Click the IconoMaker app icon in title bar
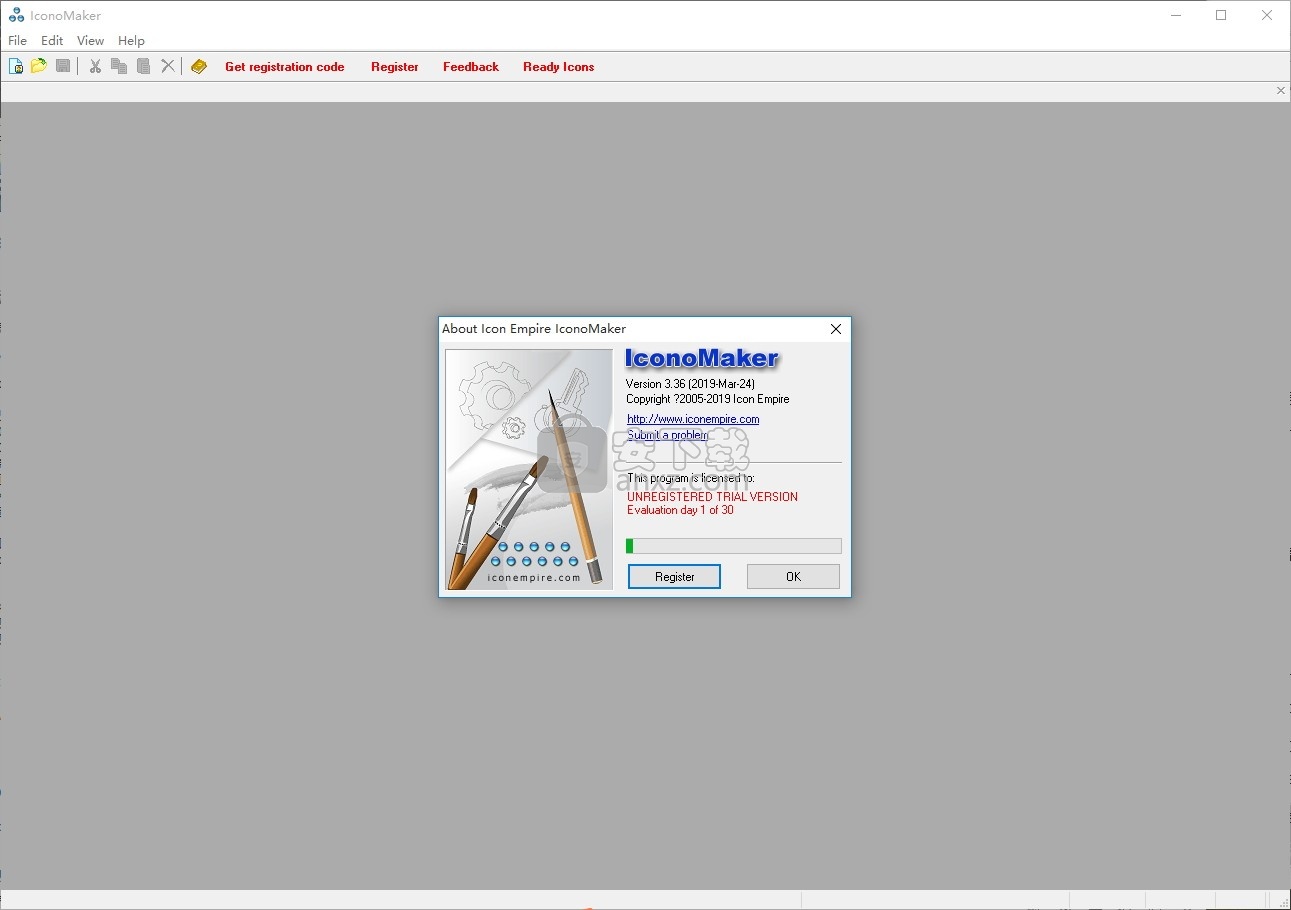1291x910 pixels. [16, 16]
